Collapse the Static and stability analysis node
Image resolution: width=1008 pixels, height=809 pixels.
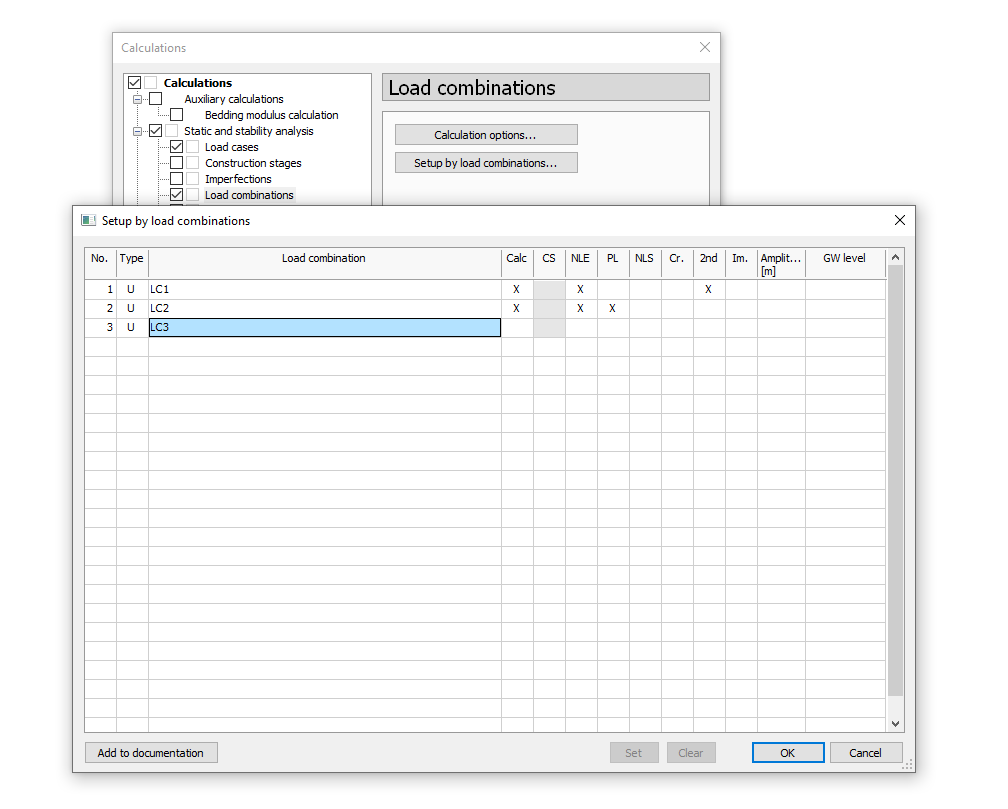pyautogui.click(x=138, y=131)
